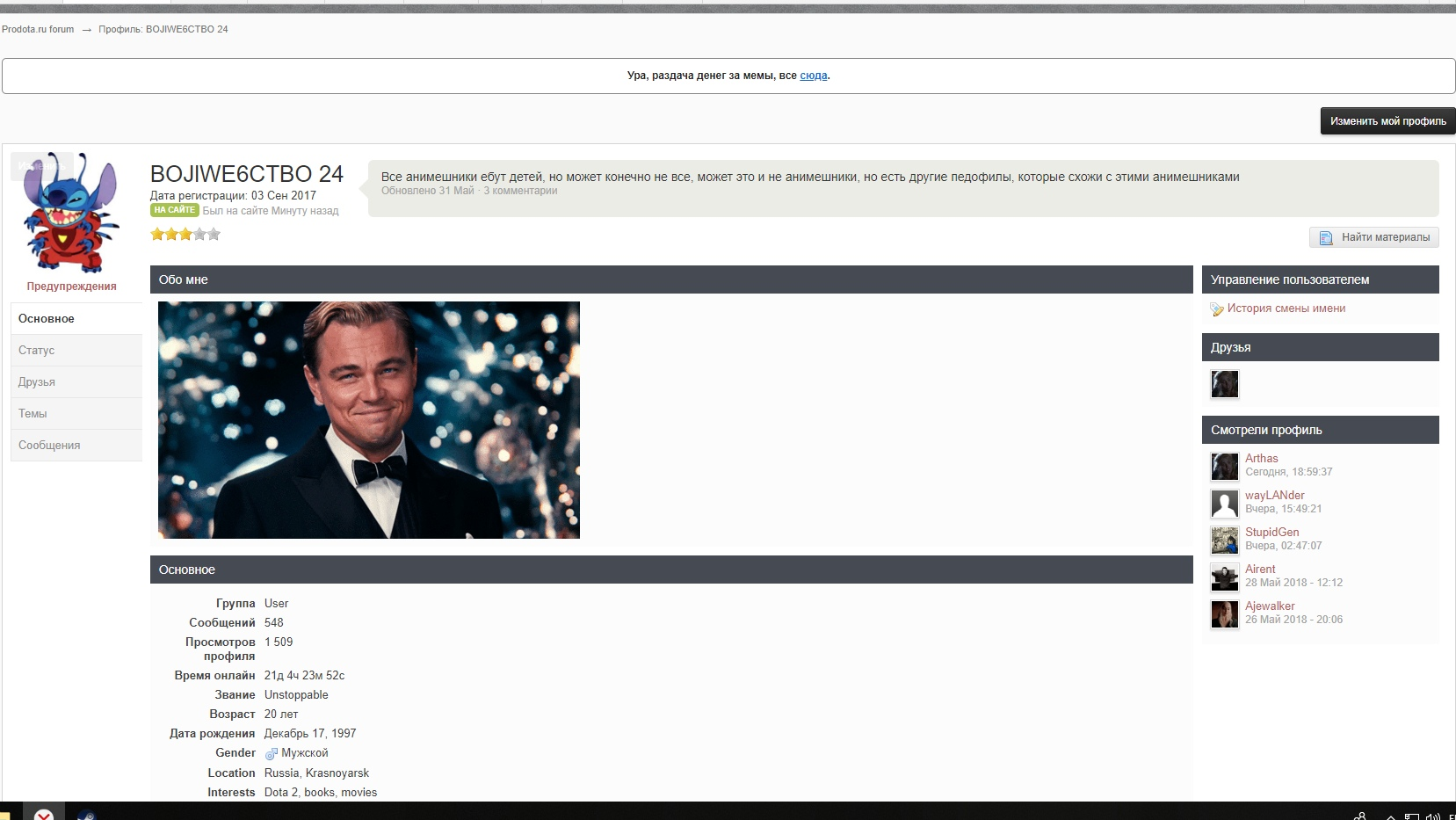Click the Steam icon in the taskbar
1456x820 pixels.
pyautogui.click(x=87, y=816)
